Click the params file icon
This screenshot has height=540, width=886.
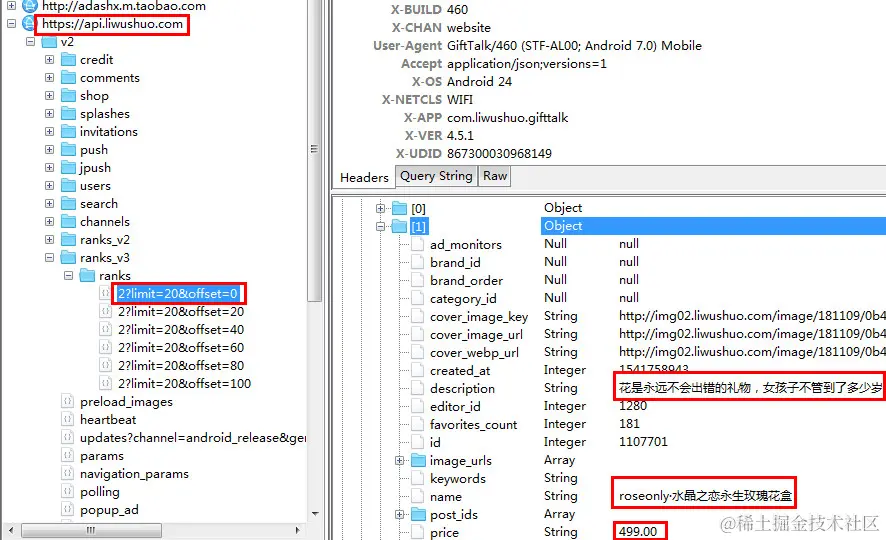click(x=67, y=456)
